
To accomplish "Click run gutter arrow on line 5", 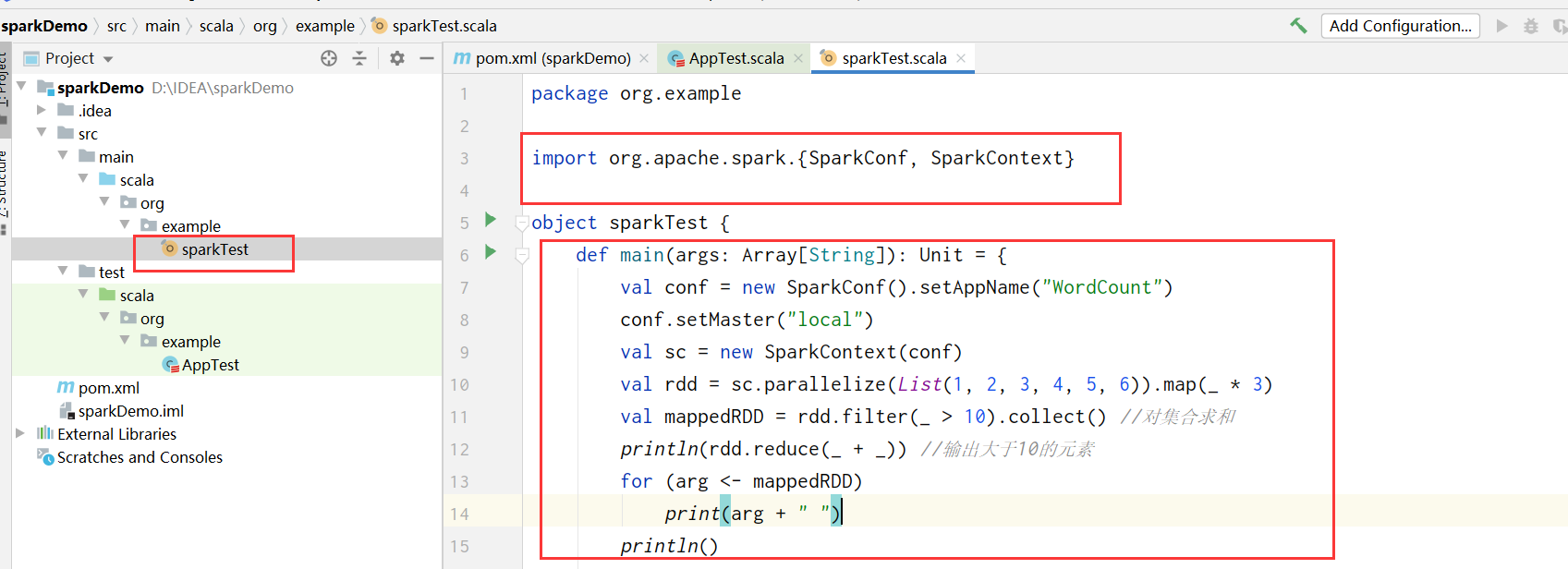I will [491, 220].
